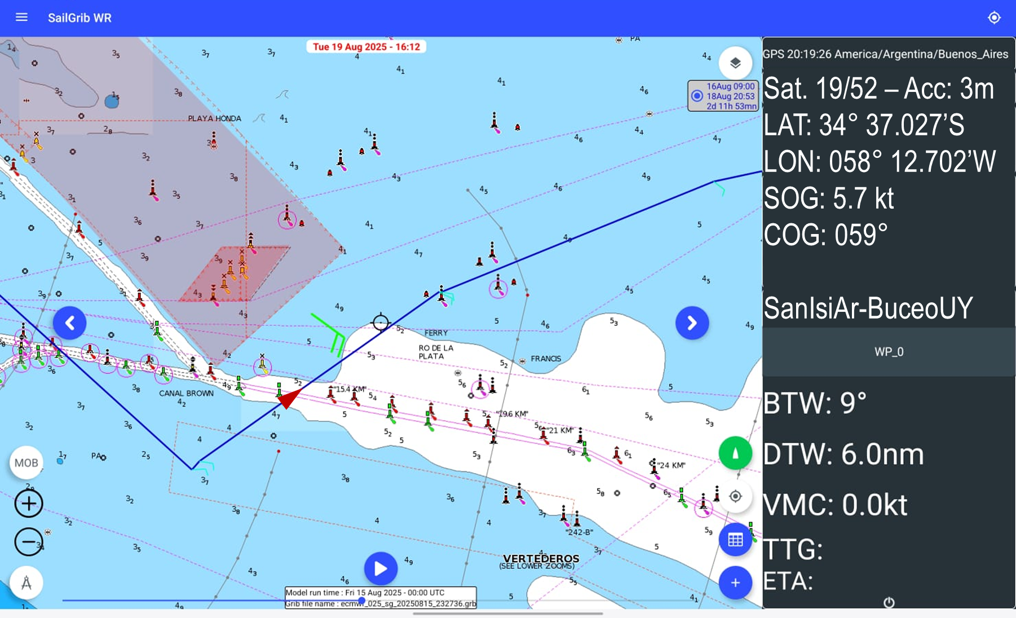Tap the Tue 19 Aug time banner
1016x618 pixels.
(366, 46)
